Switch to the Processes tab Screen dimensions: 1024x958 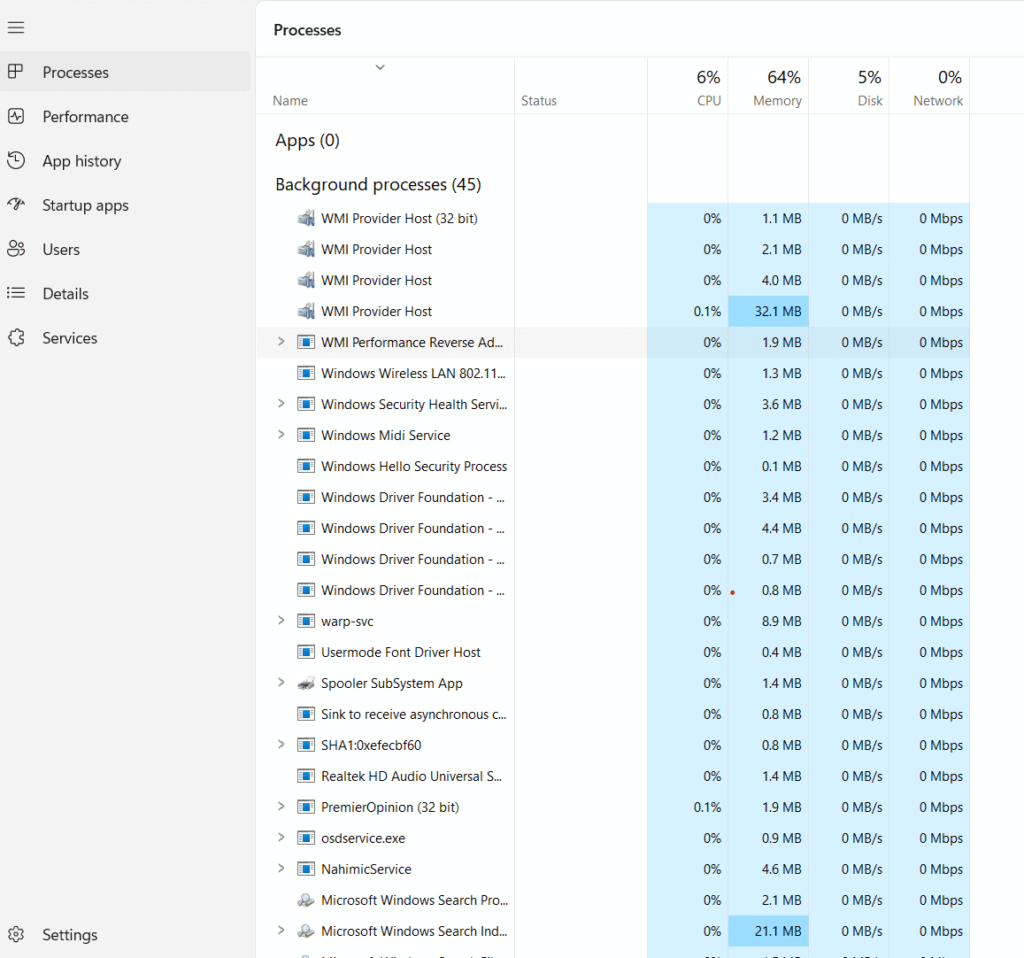(x=73, y=71)
